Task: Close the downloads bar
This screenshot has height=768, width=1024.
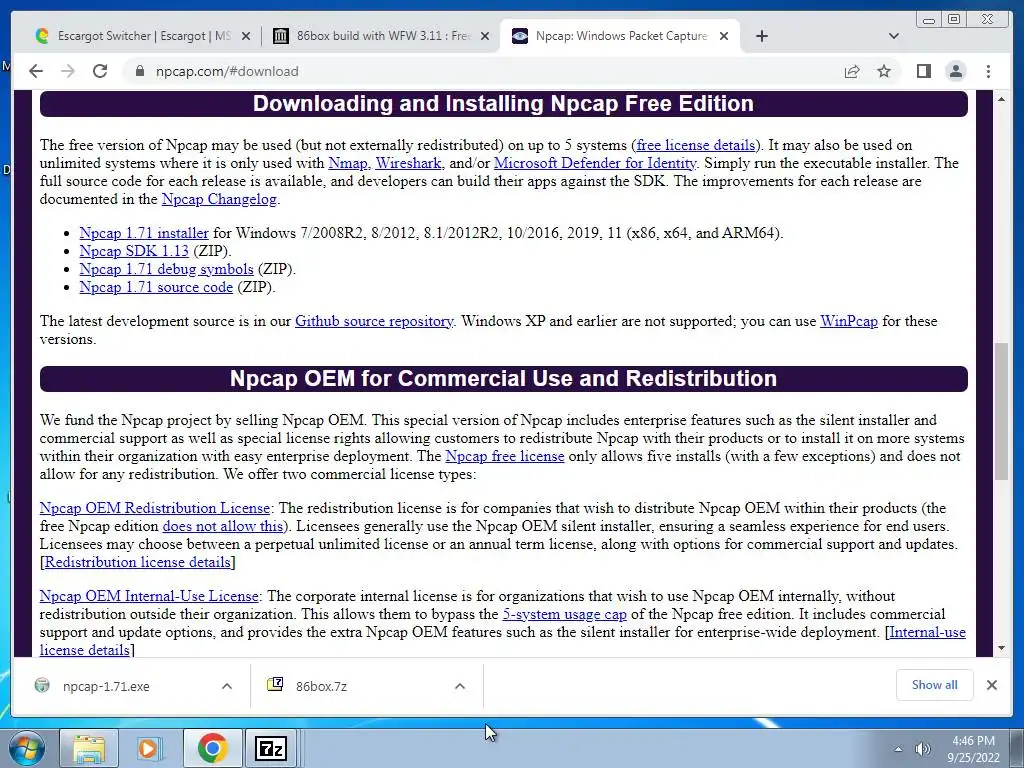Action: point(992,685)
